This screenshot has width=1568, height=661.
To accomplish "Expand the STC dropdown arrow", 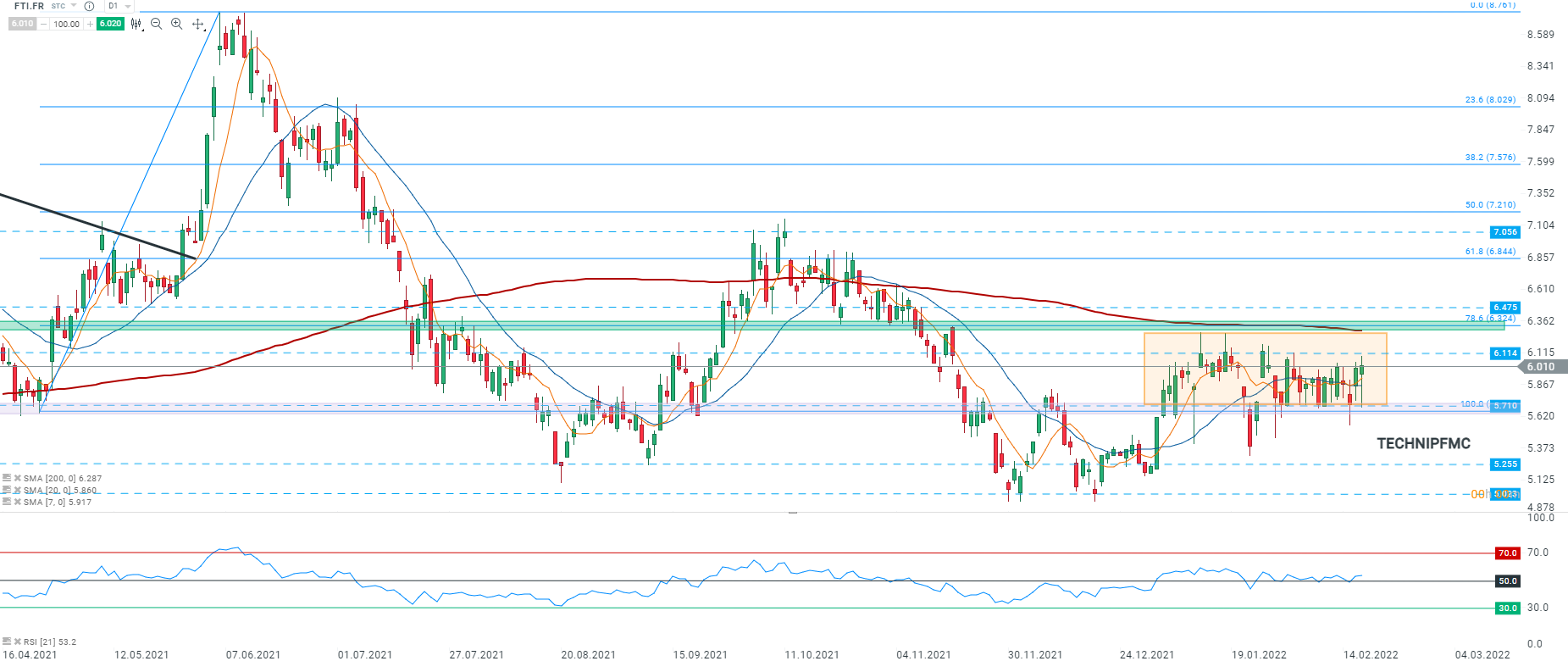I will coord(74,6).
